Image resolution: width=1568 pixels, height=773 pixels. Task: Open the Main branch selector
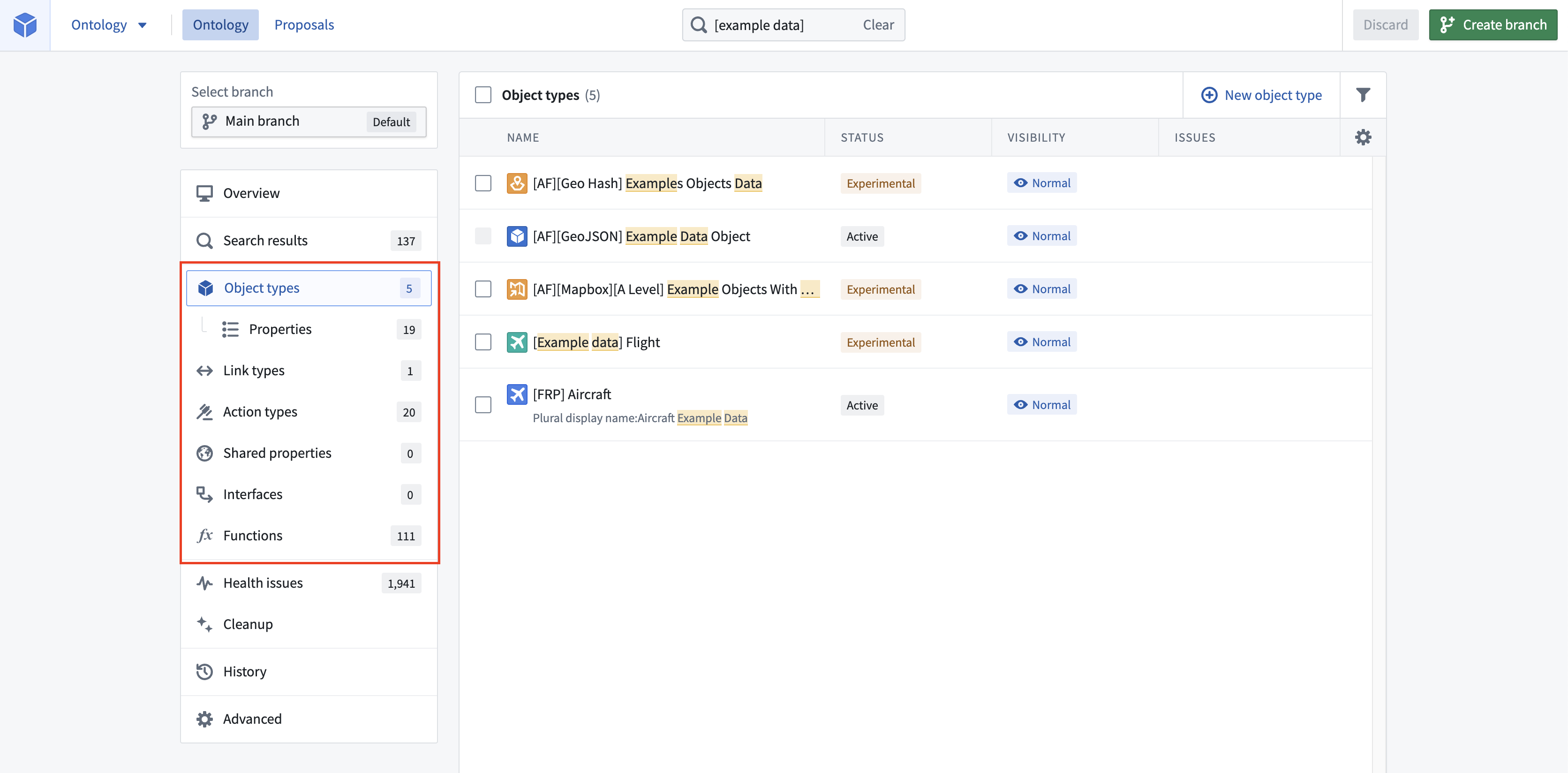pos(309,122)
